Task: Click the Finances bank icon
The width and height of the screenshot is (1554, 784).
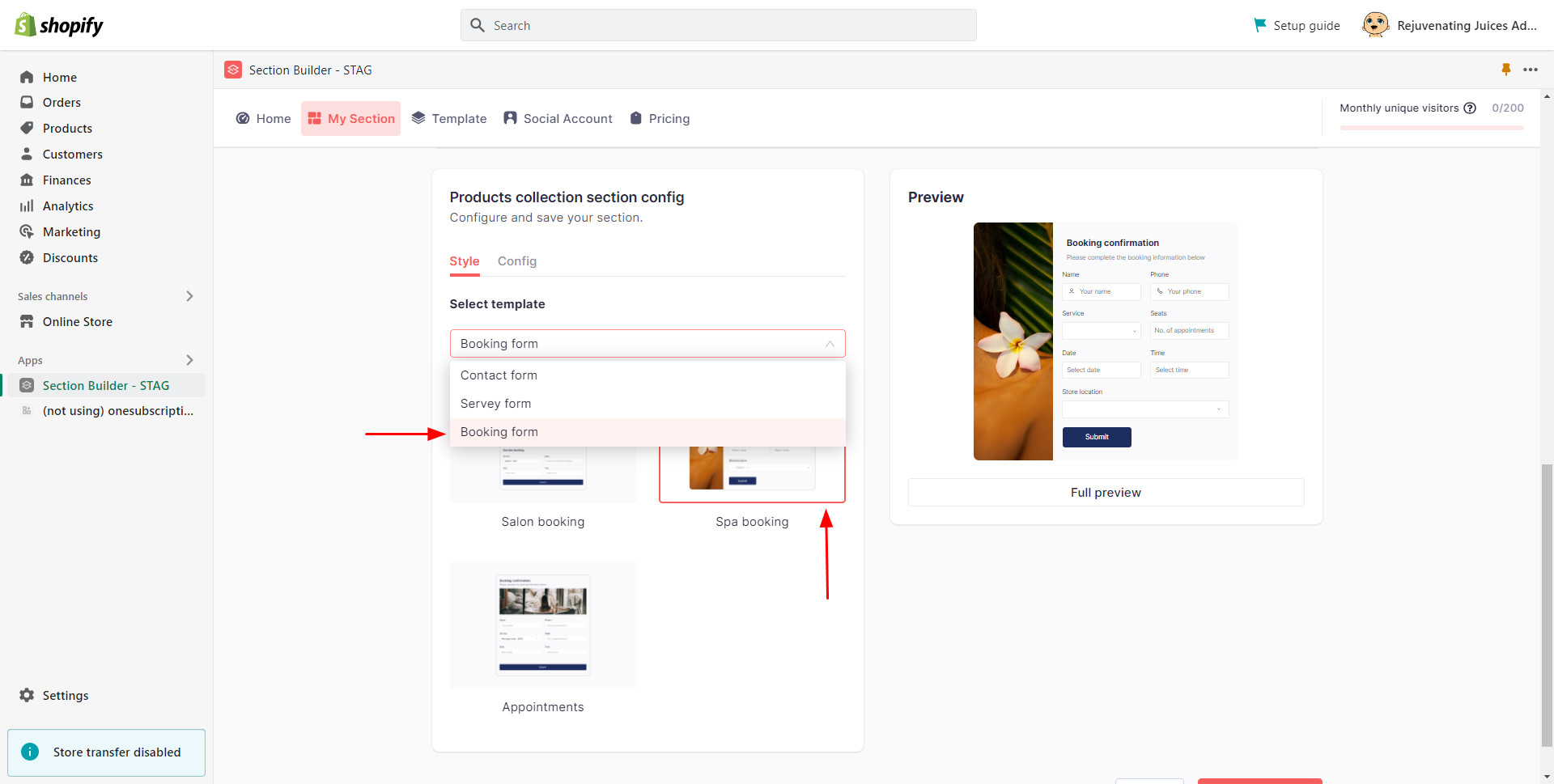Action: point(27,180)
